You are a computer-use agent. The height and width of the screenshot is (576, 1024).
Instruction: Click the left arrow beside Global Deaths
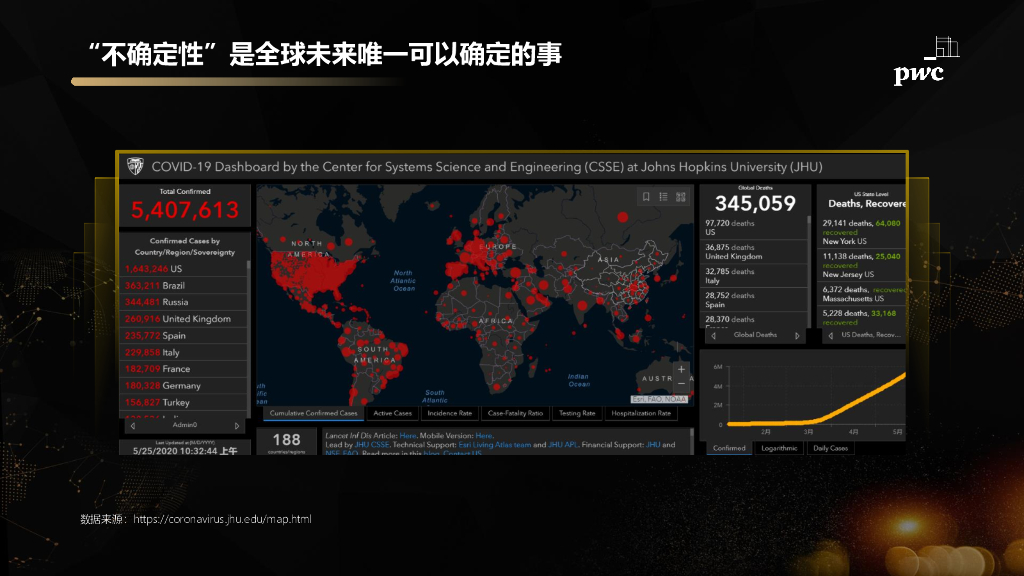pyautogui.click(x=713, y=336)
